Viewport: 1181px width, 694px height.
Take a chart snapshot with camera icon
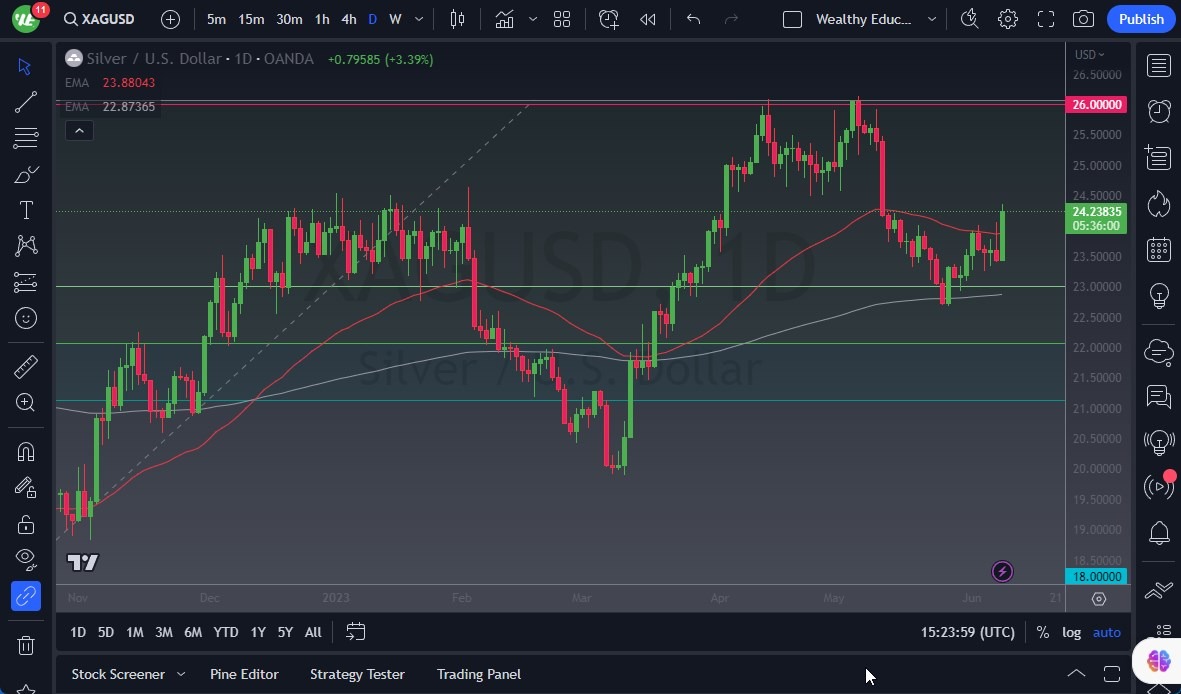1083,19
